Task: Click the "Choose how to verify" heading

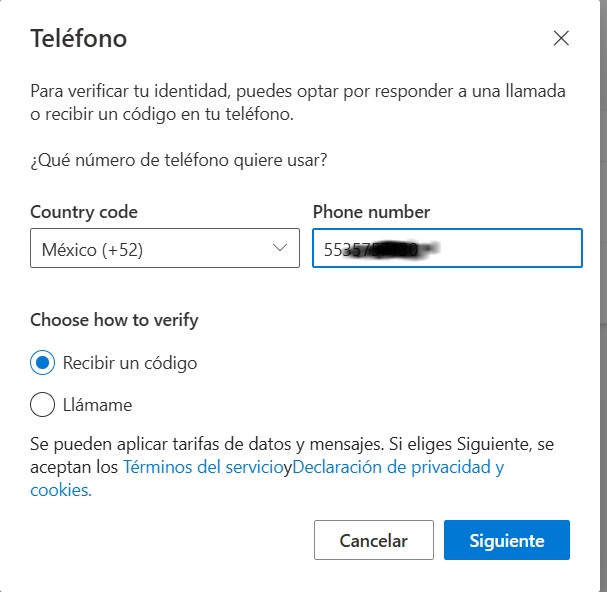Action: point(114,320)
